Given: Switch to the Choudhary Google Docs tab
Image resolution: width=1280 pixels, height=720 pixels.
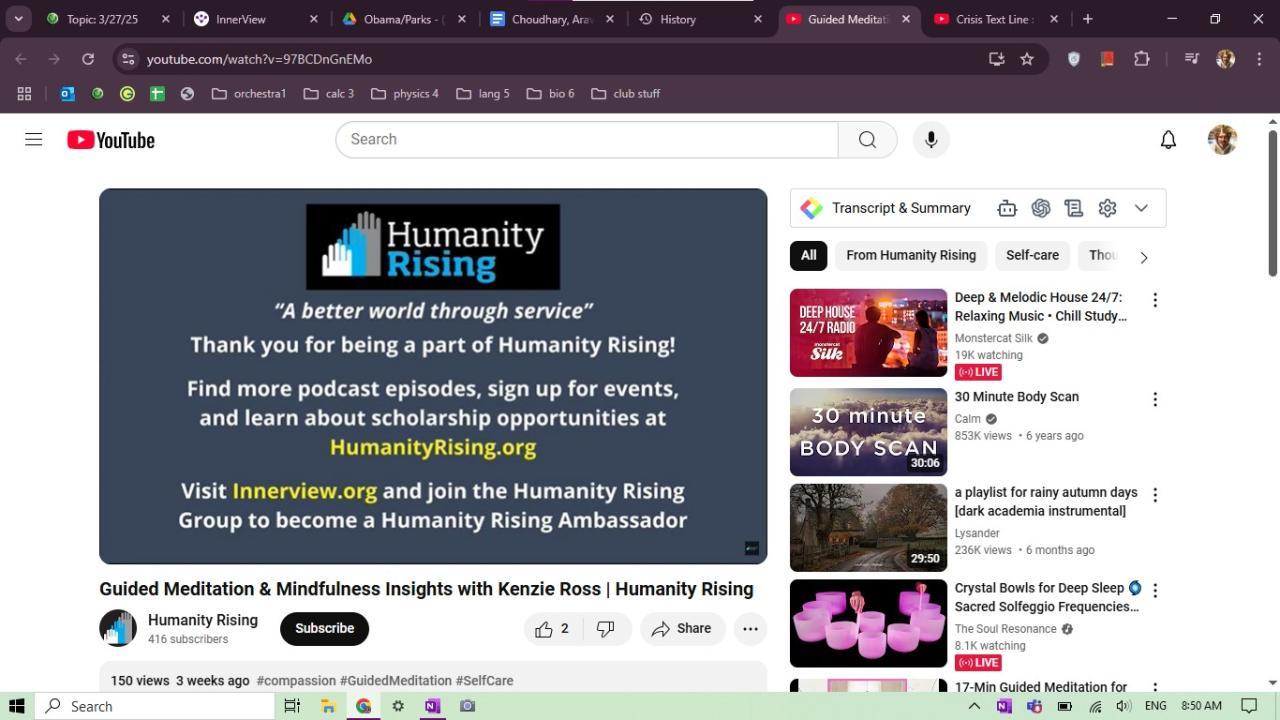Looking at the screenshot, I should [553, 19].
